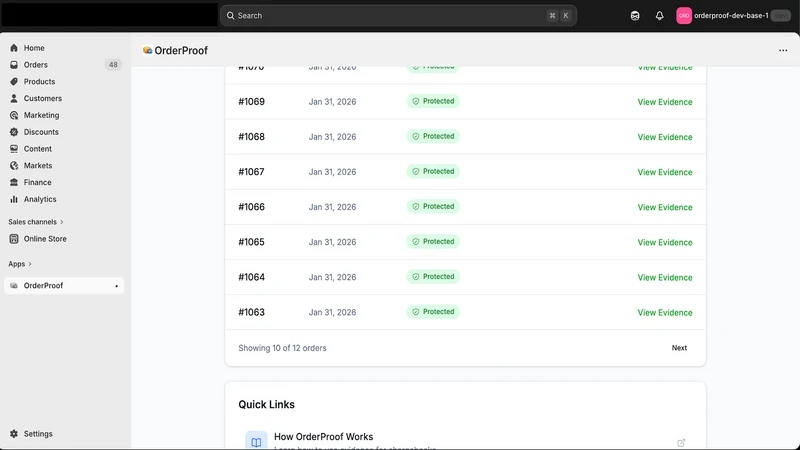Click the store avatar icon
The image size is (800, 450).
click(x=684, y=16)
